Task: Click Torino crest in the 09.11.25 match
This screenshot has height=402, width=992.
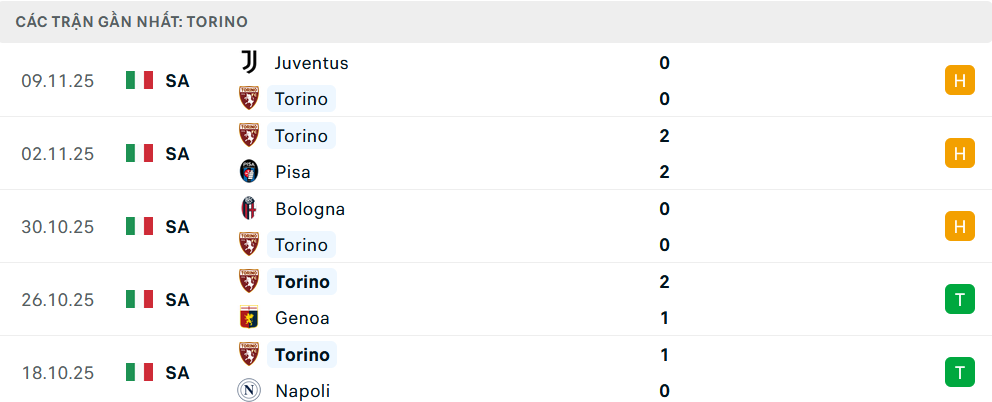Action: point(249,99)
